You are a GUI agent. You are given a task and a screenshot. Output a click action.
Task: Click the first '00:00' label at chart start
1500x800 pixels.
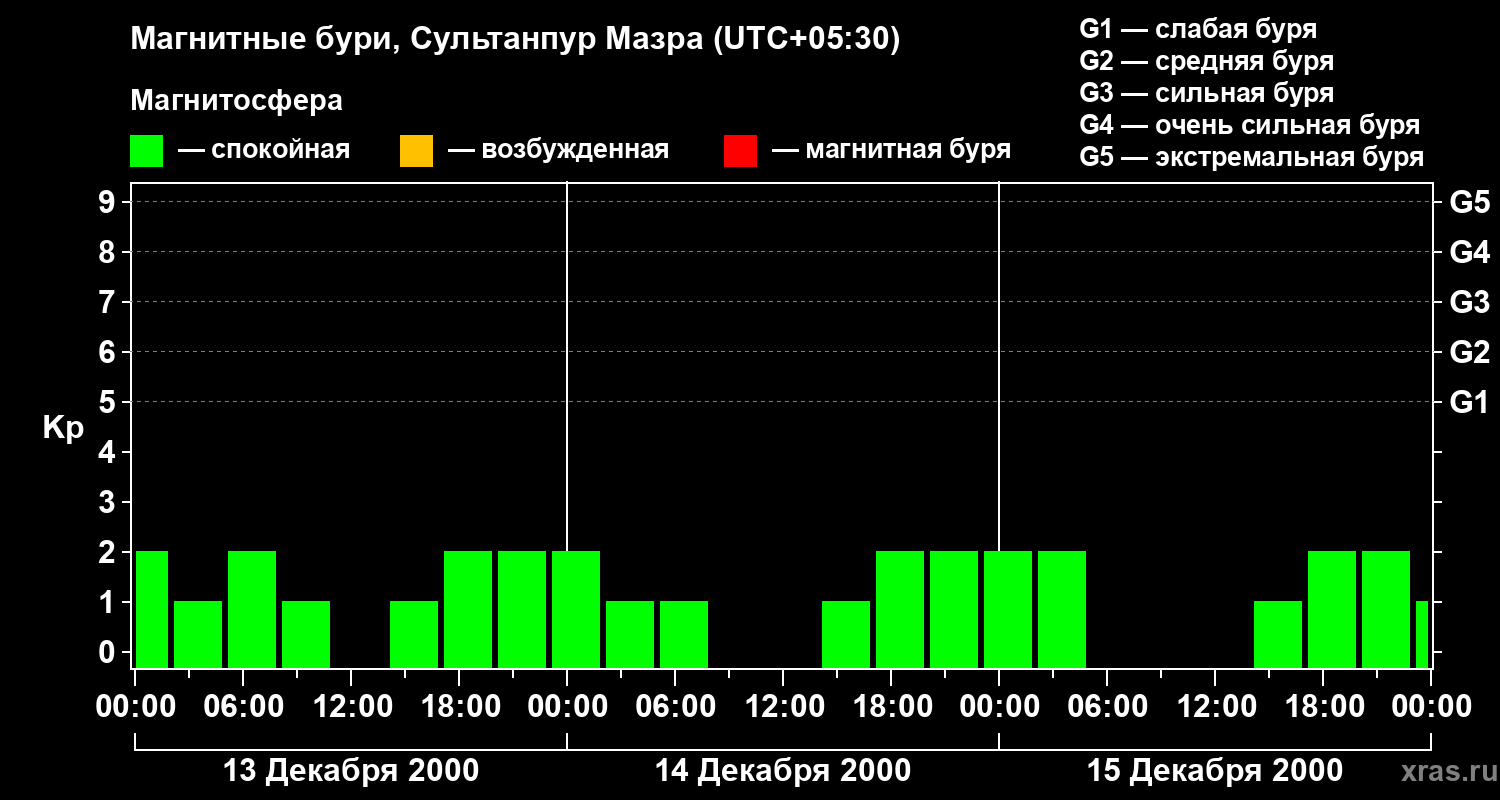135,707
